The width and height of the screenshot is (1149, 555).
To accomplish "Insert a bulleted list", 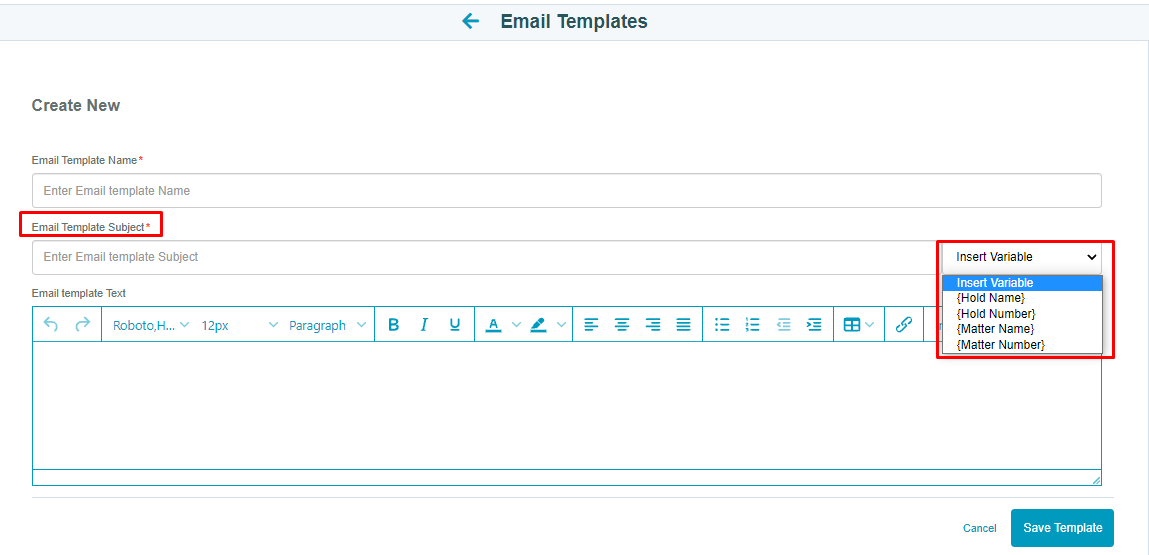I will pos(723,325).
